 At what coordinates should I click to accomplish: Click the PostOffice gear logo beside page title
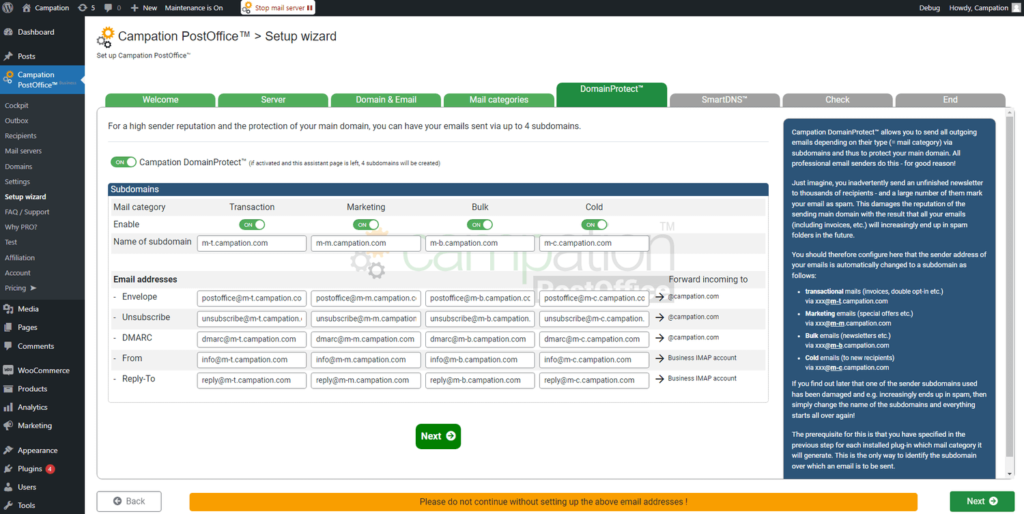(x=105, y=37)
